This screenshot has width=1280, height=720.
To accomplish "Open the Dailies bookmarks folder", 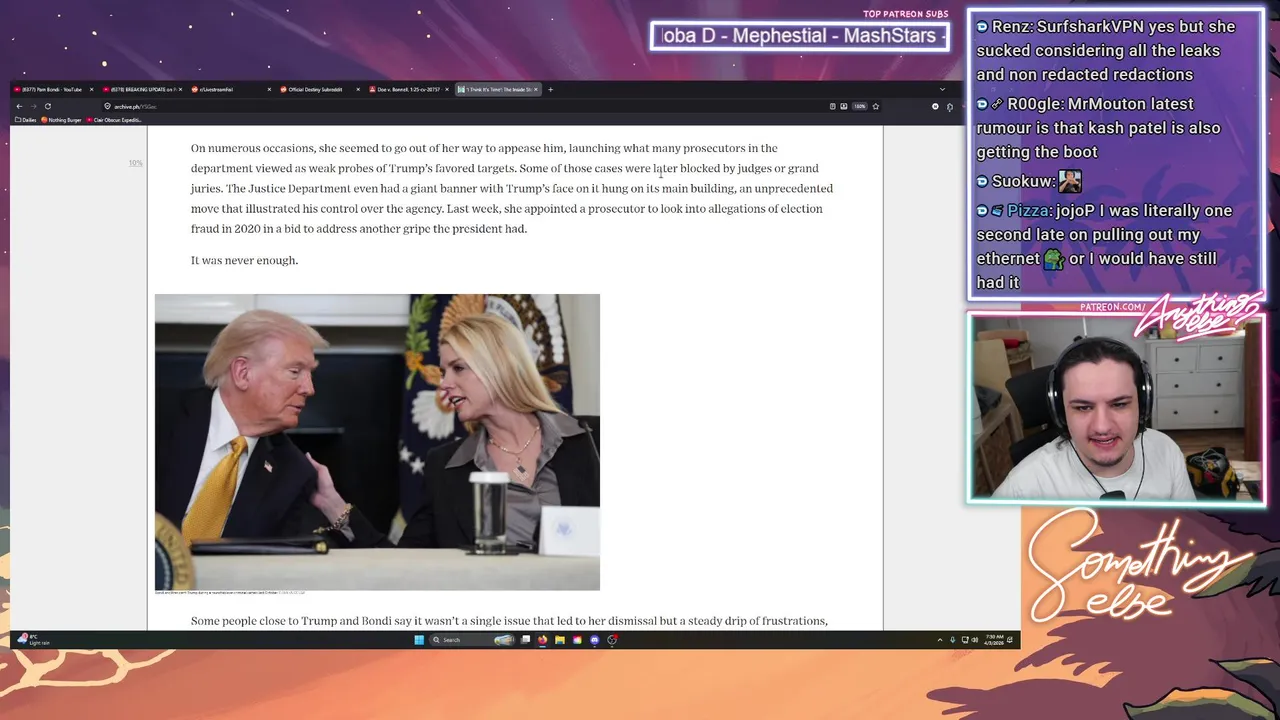I will (26, 120).
